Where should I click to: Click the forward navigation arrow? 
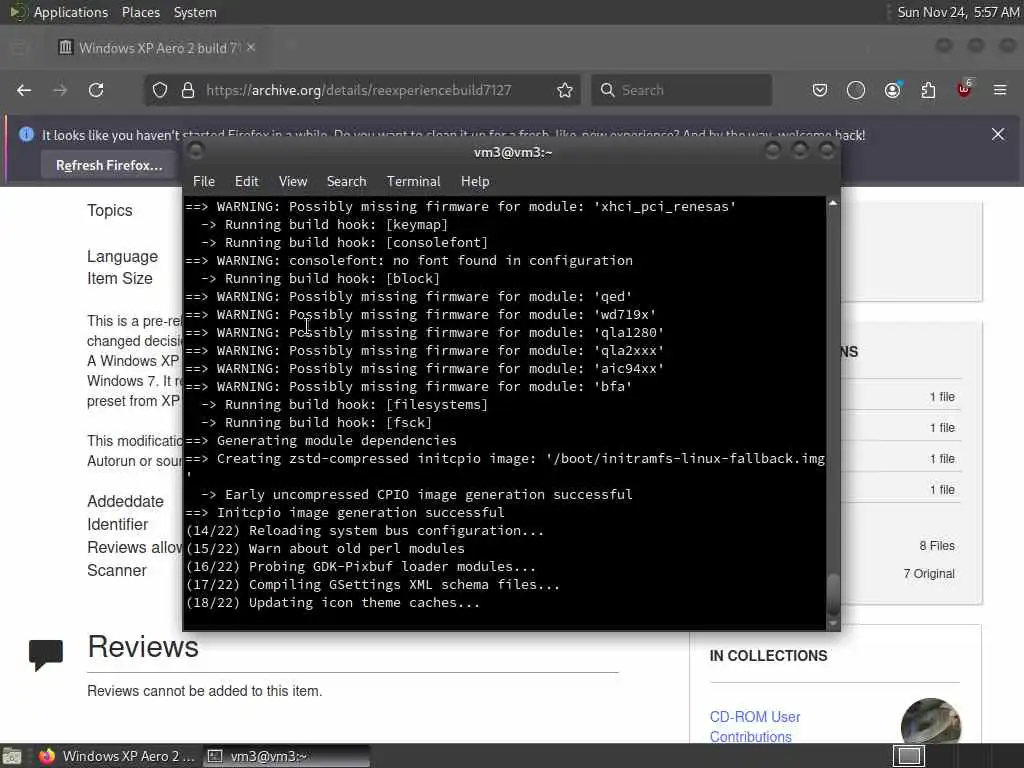click(x=60, y=90)
